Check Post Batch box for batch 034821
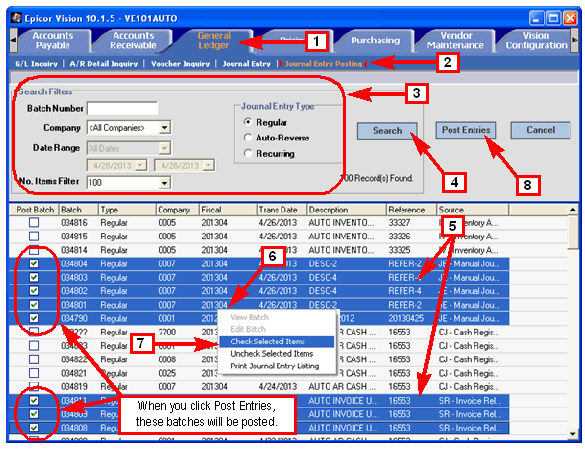This screenshot has height=455, width=585. click(x=34, y=373)
